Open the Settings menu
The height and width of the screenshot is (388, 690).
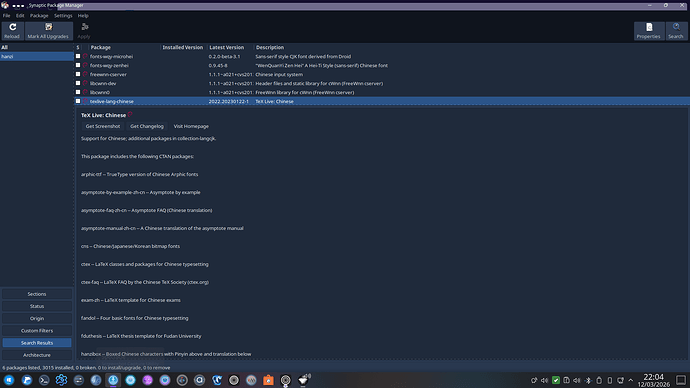[63, 16]
